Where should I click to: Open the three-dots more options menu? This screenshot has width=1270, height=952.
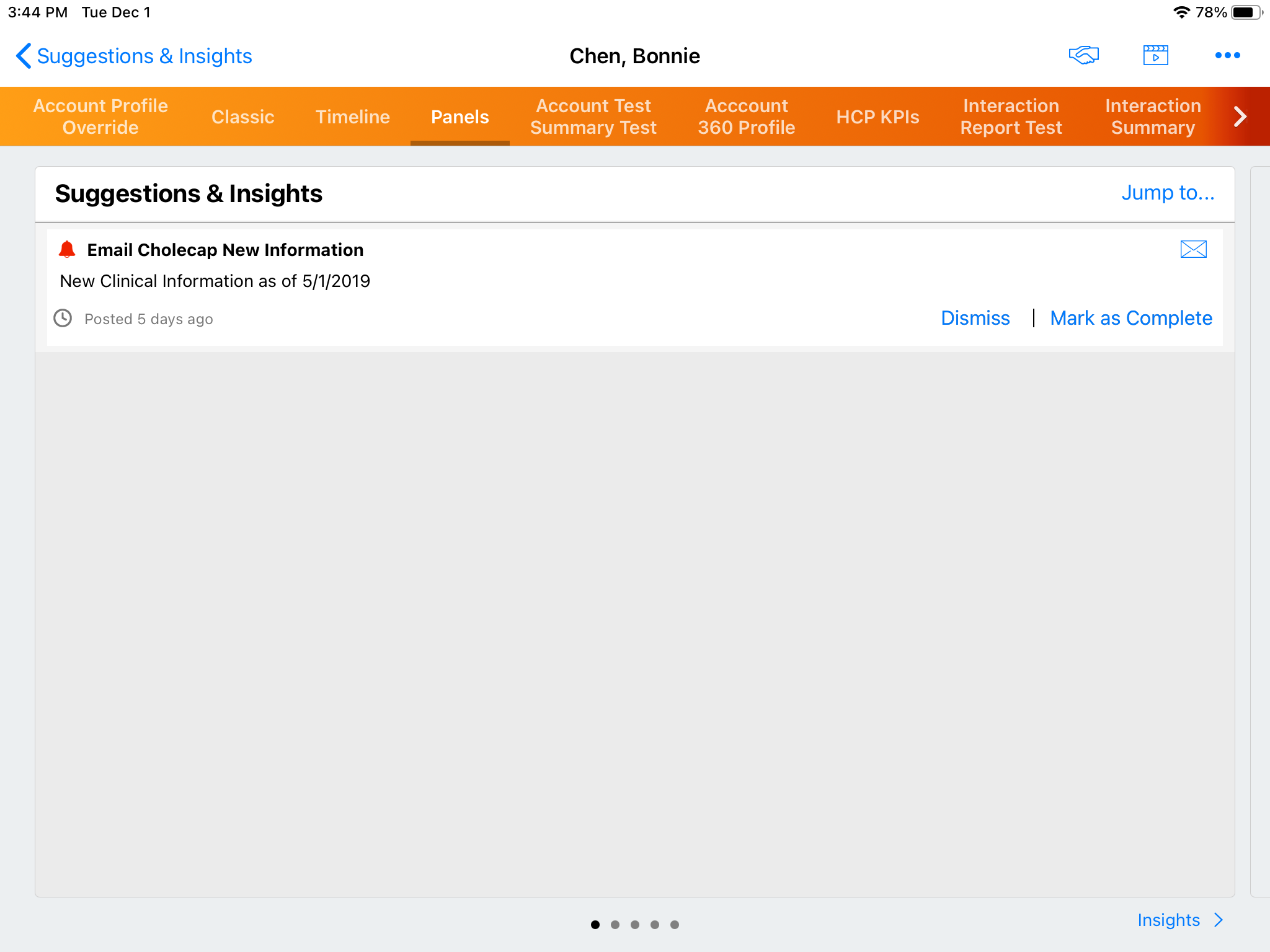pos(1227,56)
